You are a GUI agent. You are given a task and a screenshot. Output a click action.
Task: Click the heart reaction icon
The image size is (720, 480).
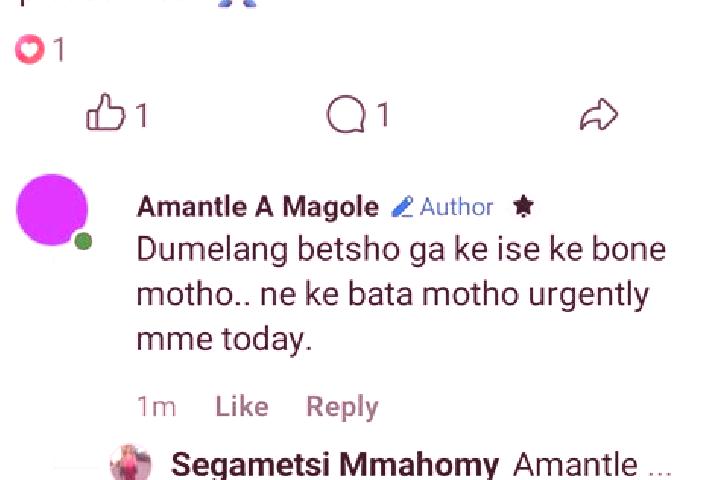tap(29, 49)
